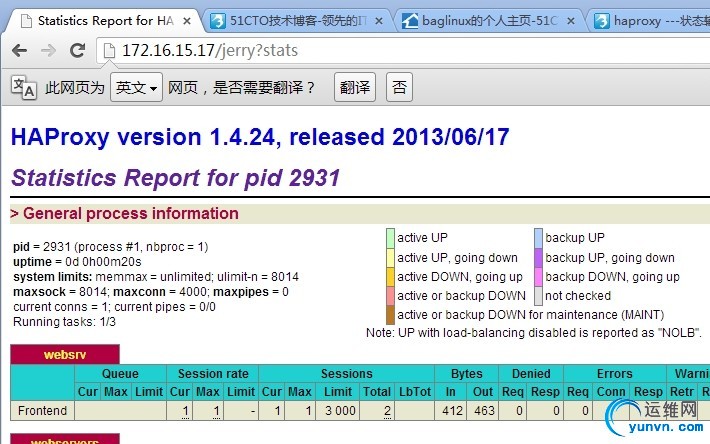Click the Session rate column header
Screen dimensions: 710x444
(x=213, y=373)
